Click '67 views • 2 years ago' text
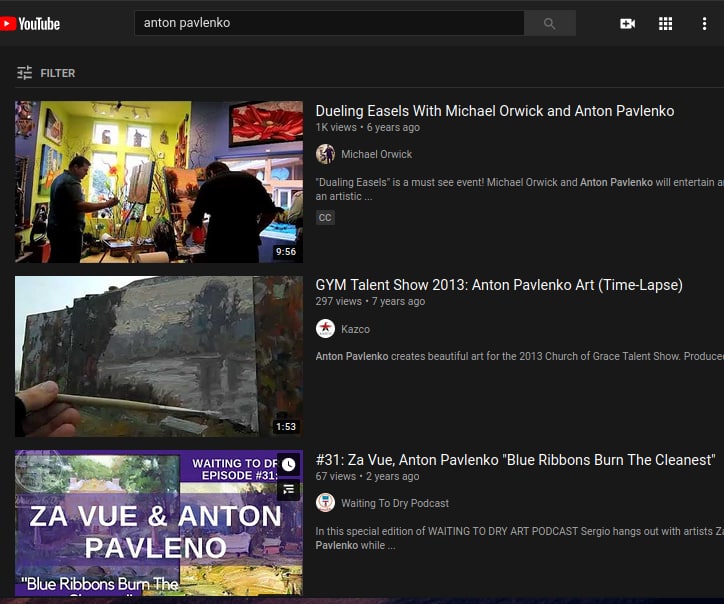This screenshot has width=724, height=604. (x=368, y=477)
